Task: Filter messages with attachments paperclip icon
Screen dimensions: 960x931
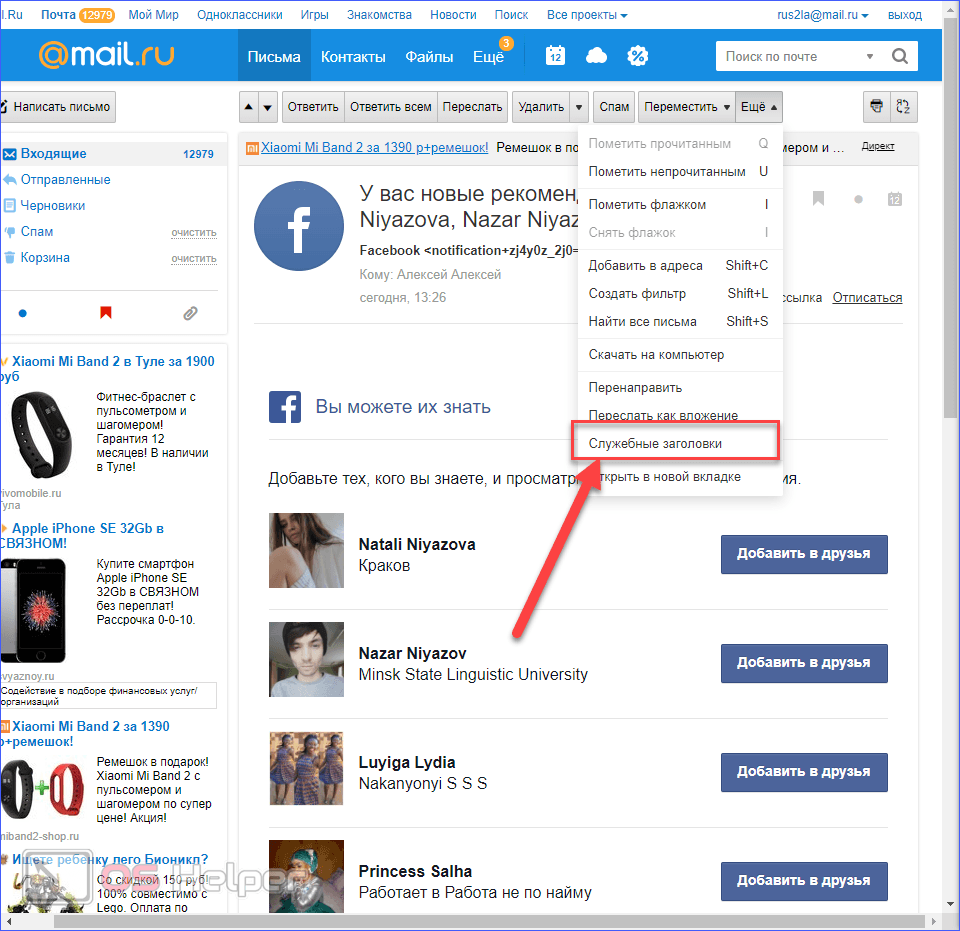Action: (x=190, y=313)
